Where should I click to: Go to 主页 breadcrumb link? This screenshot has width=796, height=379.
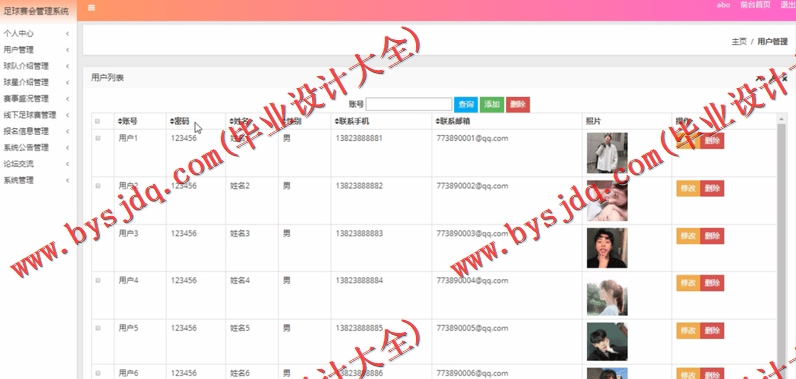coord(739,42)
